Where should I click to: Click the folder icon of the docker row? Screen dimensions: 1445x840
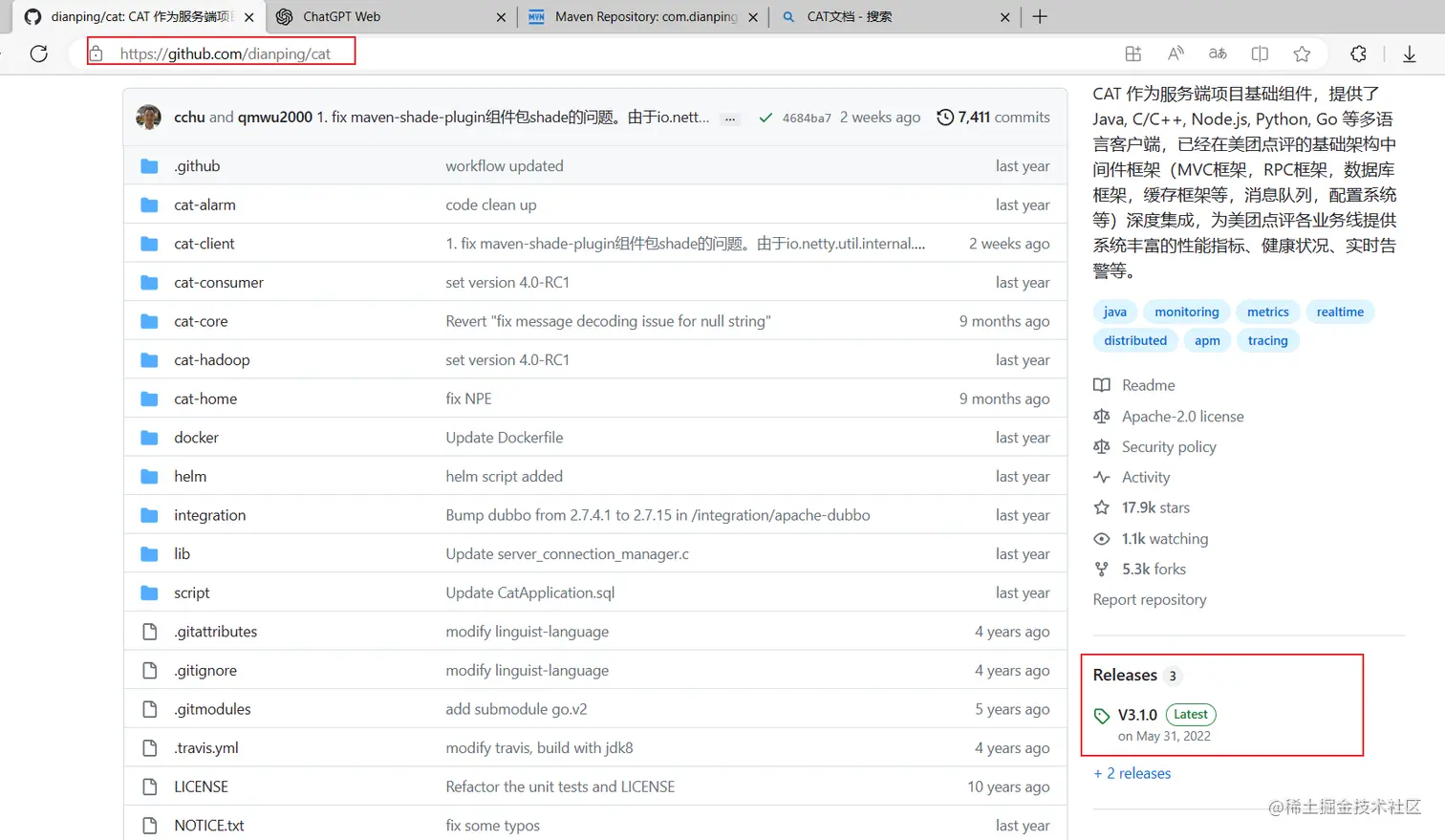[149, 438]
